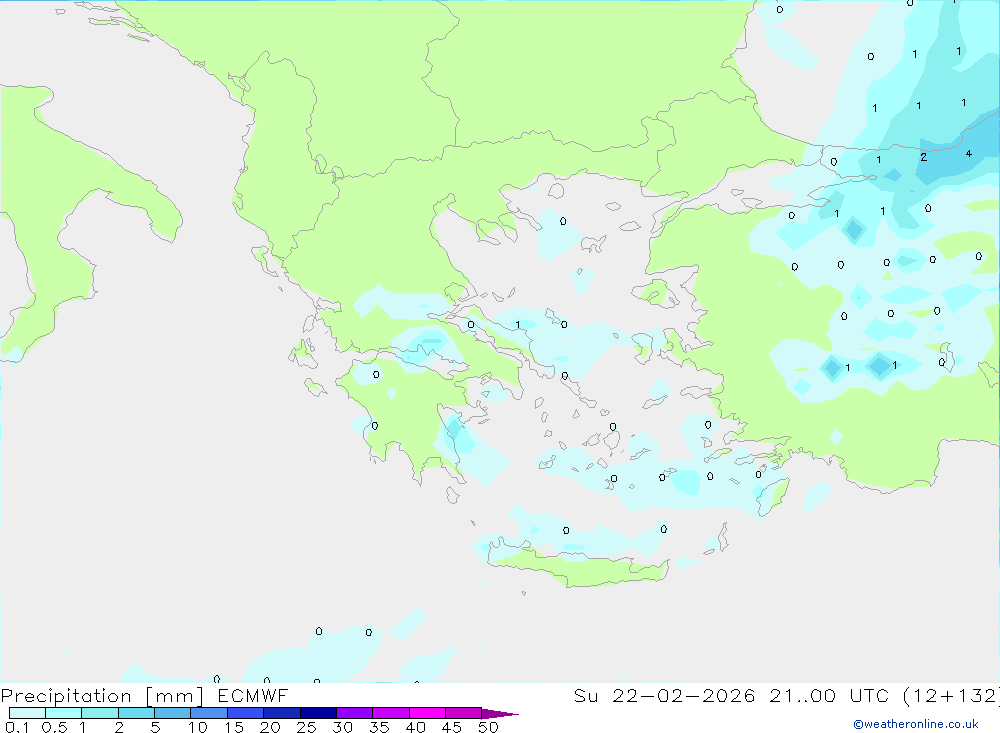Pick the 35–40 mm purple legend swatch
1000x733 pixels.
pyautogui.click(x=391, y=713)
